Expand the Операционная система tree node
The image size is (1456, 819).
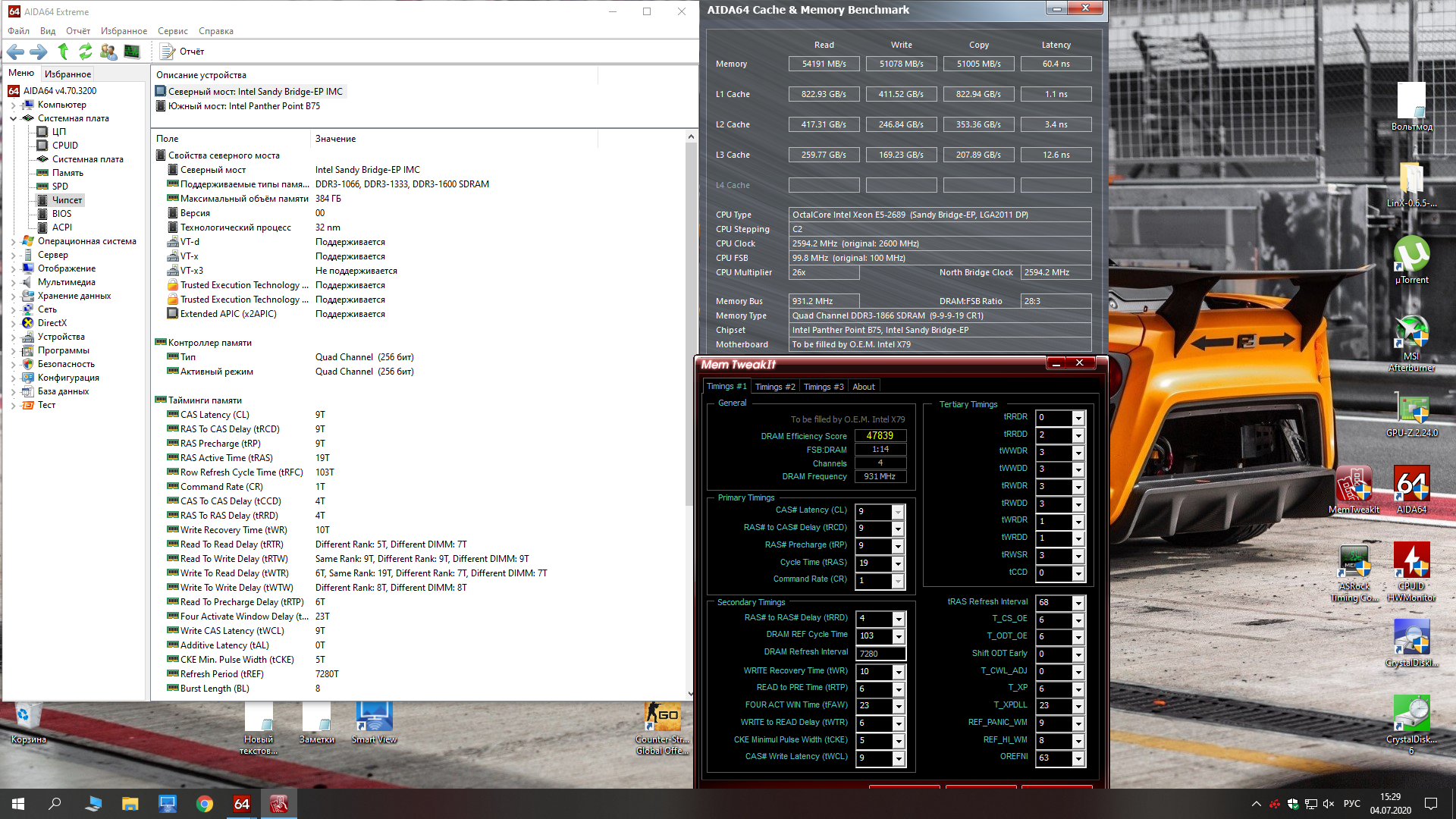tap(13, 241)
